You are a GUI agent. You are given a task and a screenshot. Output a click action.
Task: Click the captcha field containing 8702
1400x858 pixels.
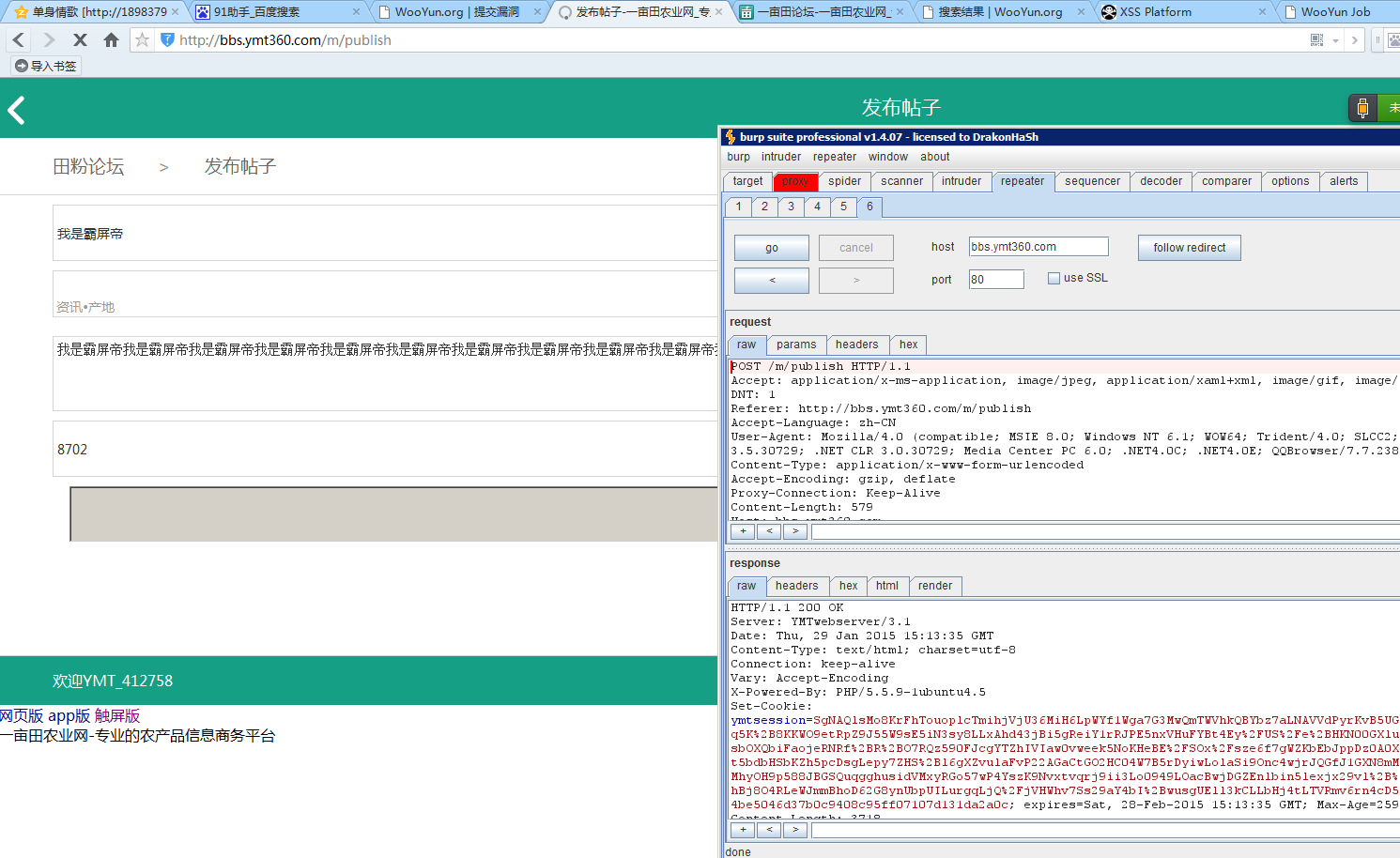coord(385,449)
